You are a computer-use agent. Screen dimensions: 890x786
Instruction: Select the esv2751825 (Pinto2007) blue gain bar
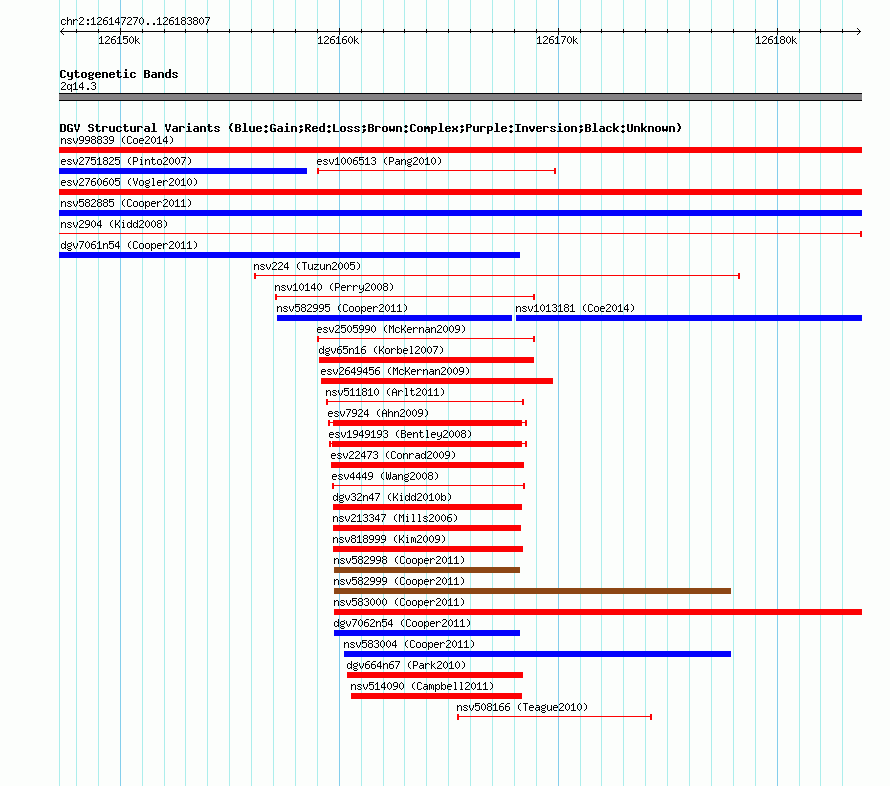[183, 171]
